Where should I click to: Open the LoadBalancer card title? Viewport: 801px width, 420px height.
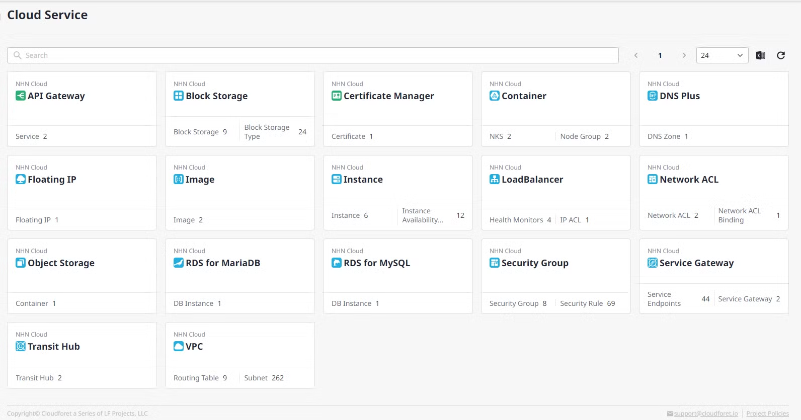[x=532, y=179]
